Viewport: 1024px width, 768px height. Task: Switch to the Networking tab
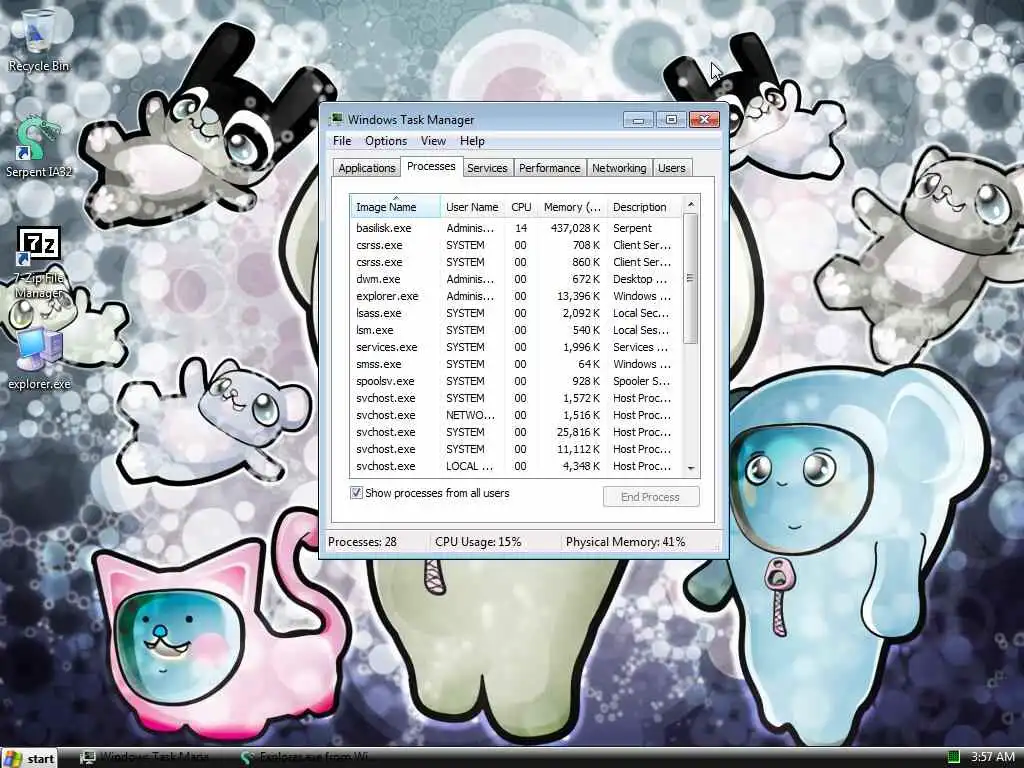(618, 168)
